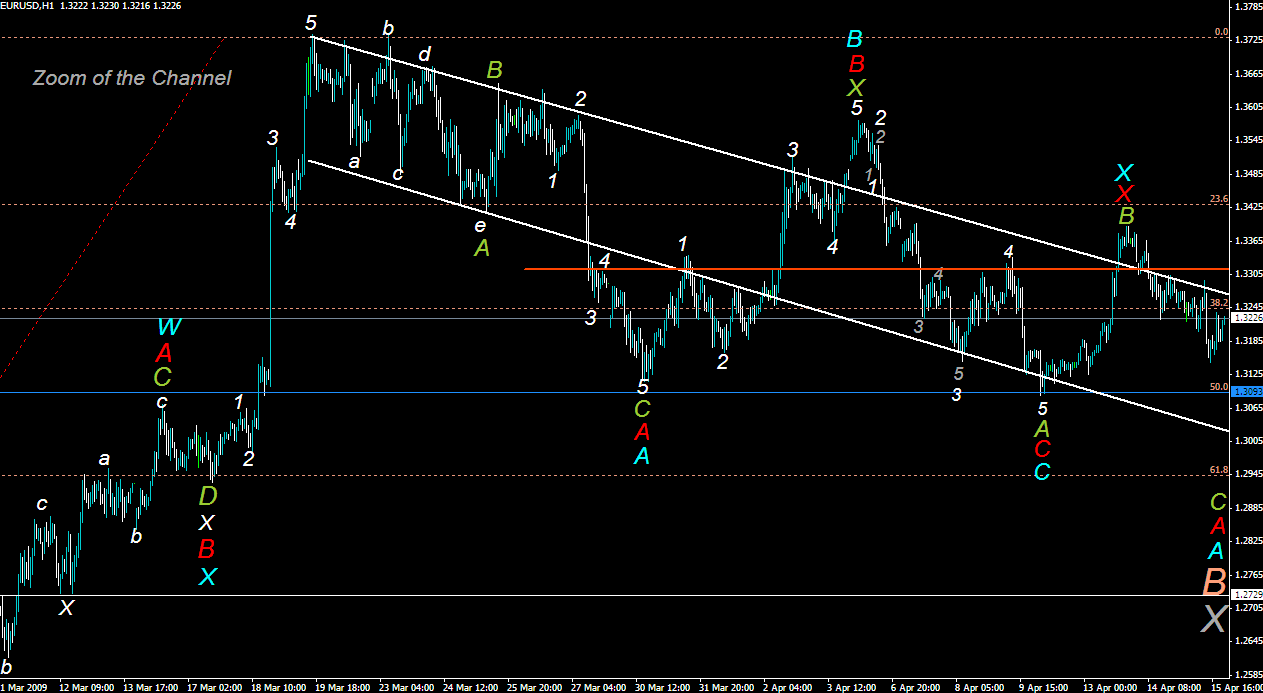Click the 'Zoom of the Channel' text label
The image size is (1263, 693).
132,78
